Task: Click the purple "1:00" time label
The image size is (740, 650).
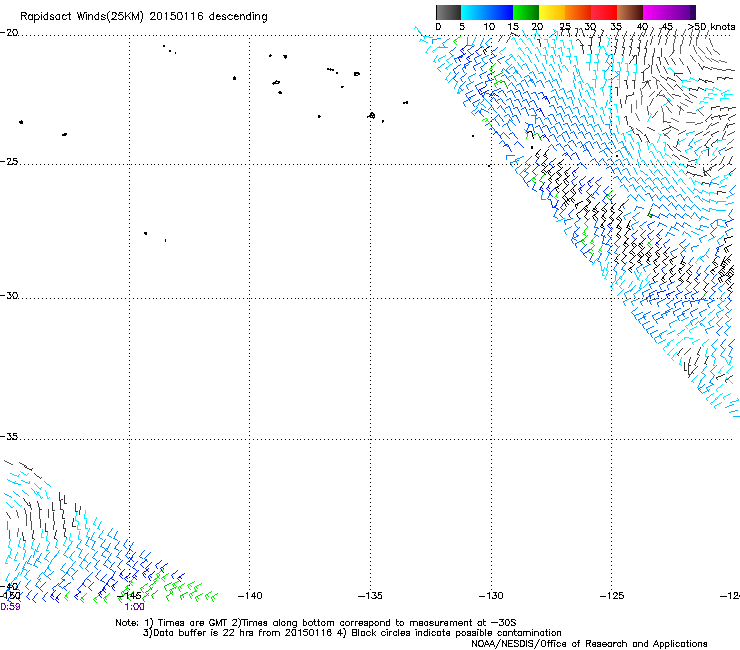Action: click(135, 607)
